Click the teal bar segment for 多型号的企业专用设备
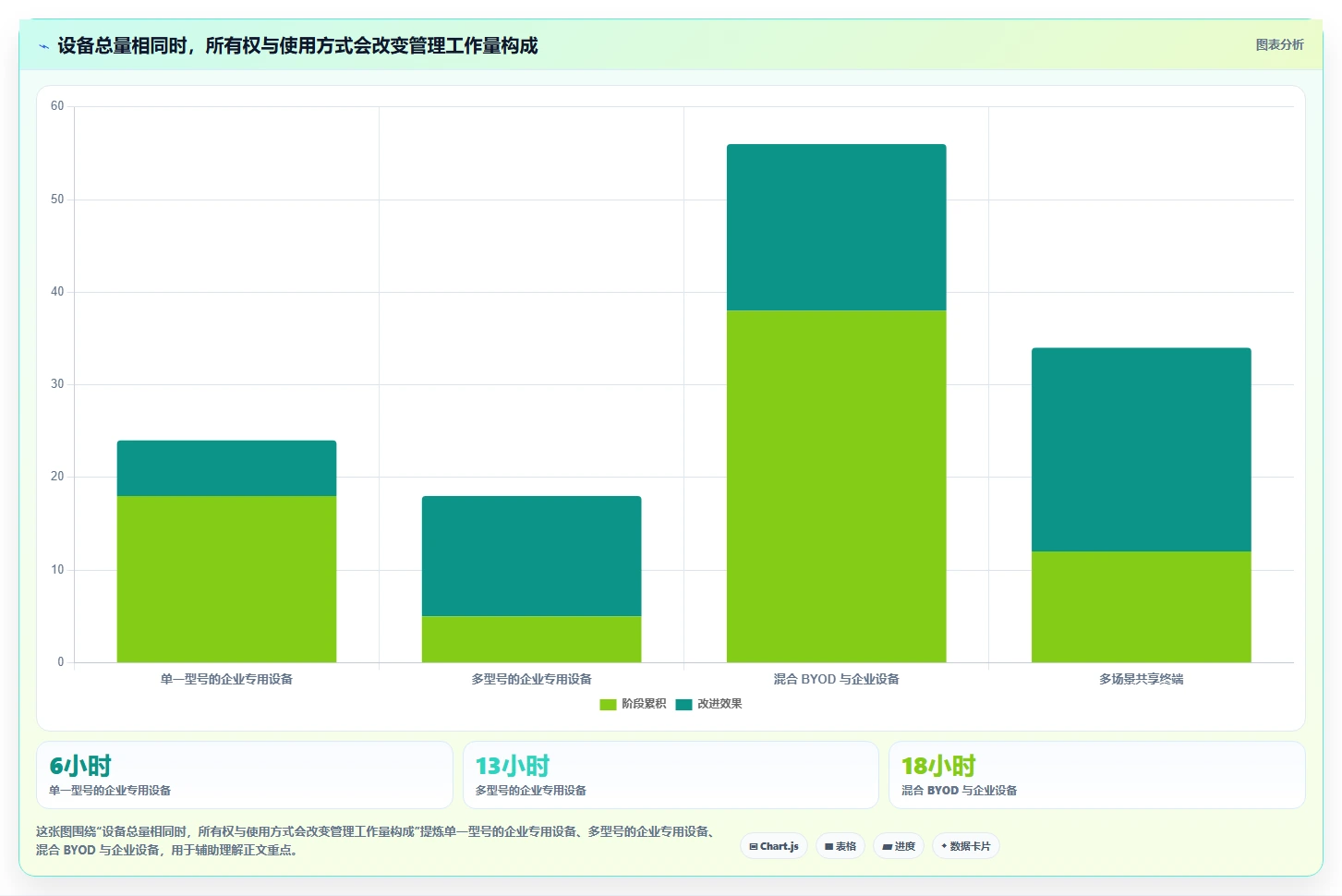Viewport: 1342px width, 896px height. click(531, 556)
